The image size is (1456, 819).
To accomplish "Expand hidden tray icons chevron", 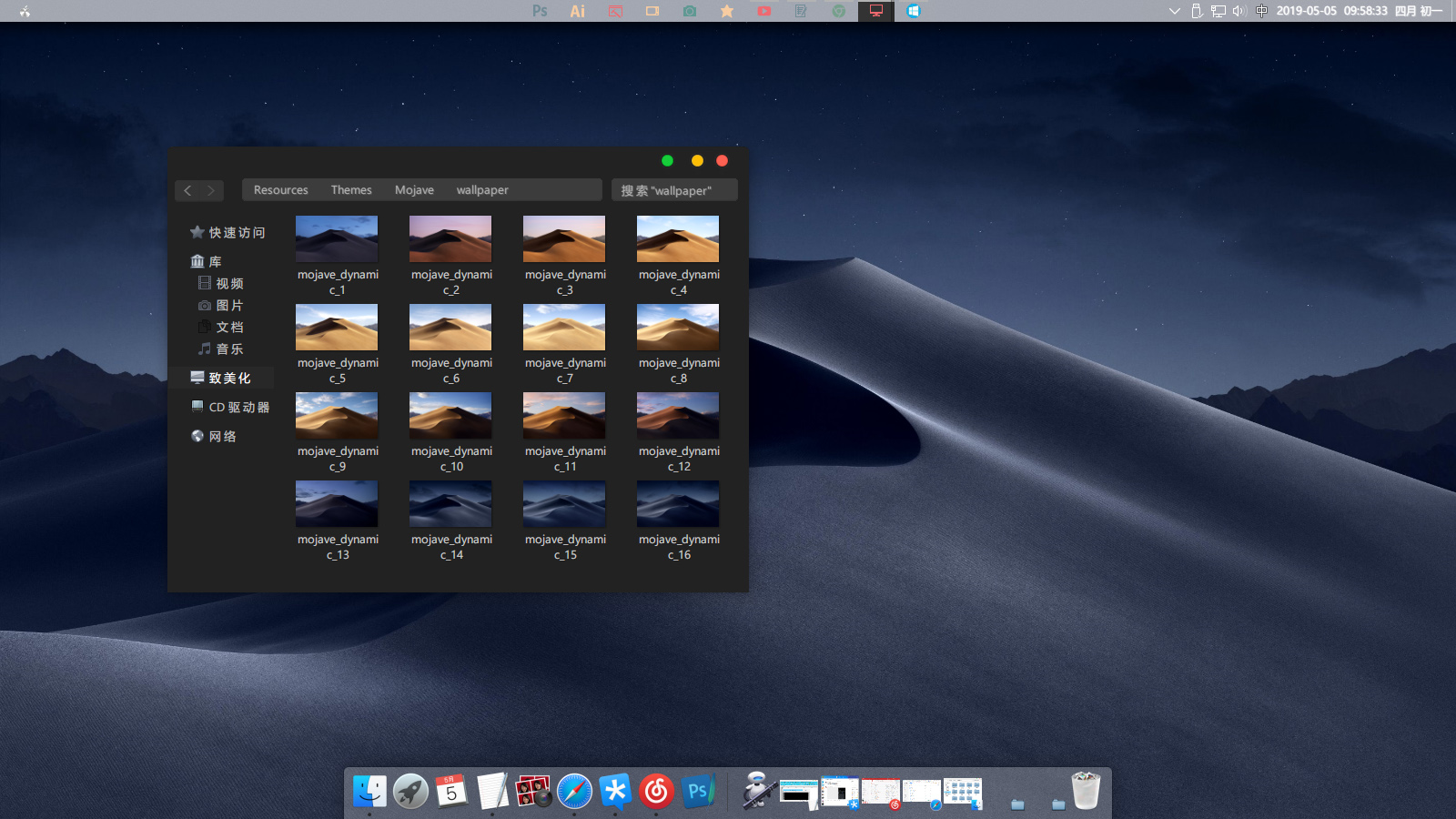I will coord(1175,11).
